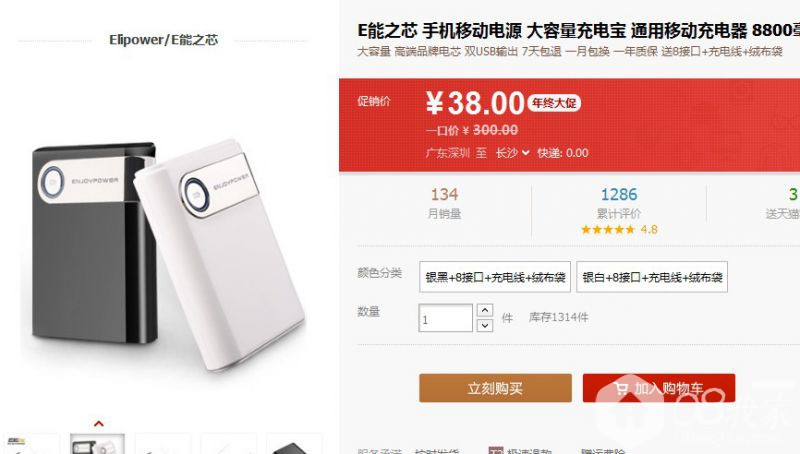Select the first product thumbnail
Screen dimensions: 800x454
pos(31,444)
